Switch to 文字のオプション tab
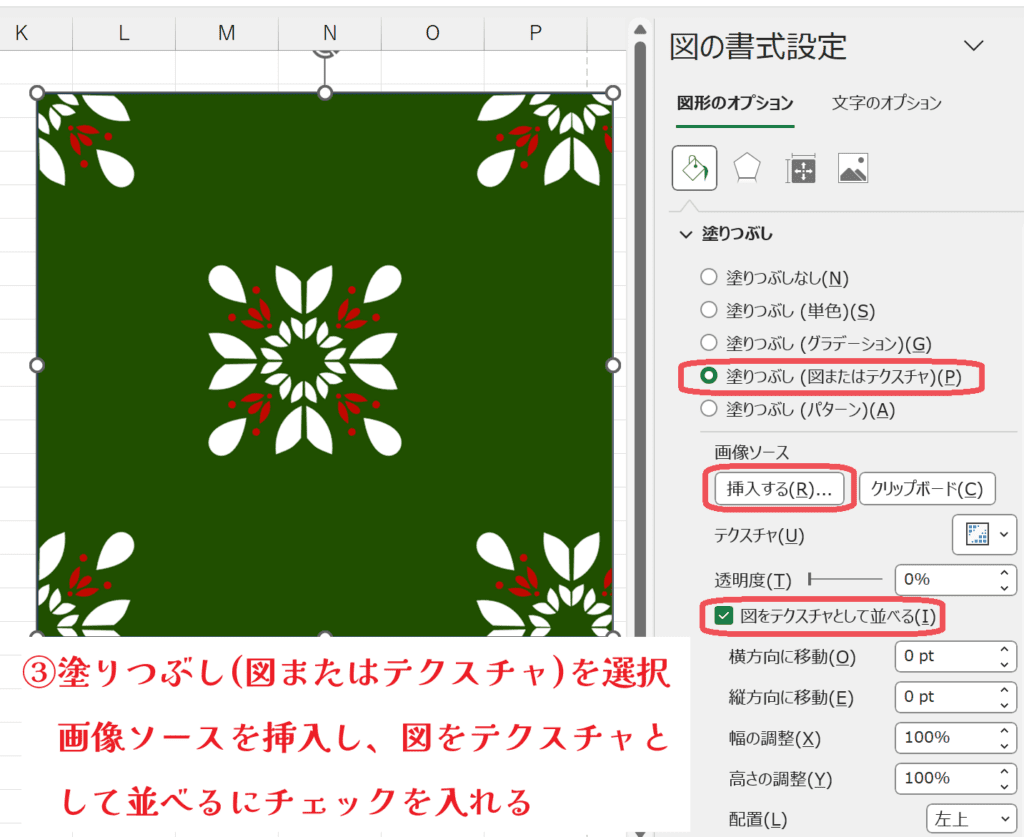 pyautogui.click(x=886, y=103)
